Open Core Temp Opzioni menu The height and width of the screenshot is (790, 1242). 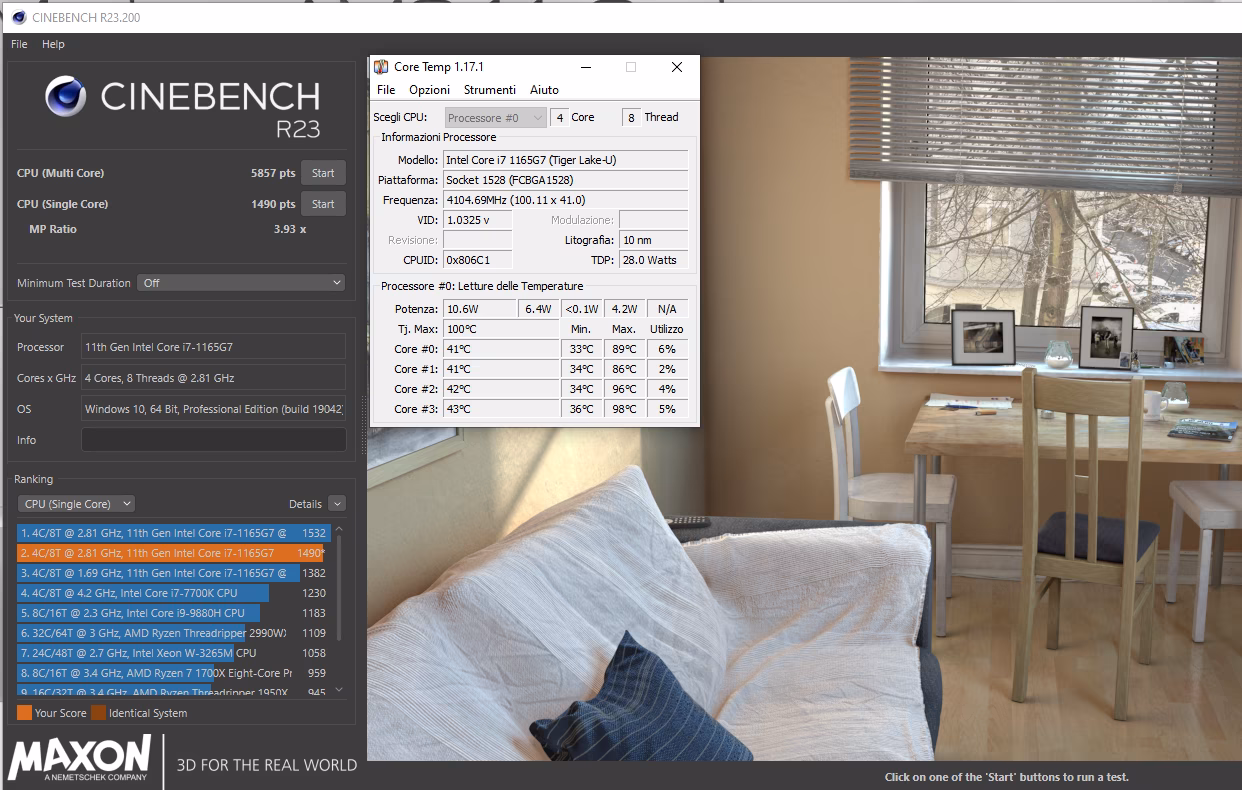429,90
